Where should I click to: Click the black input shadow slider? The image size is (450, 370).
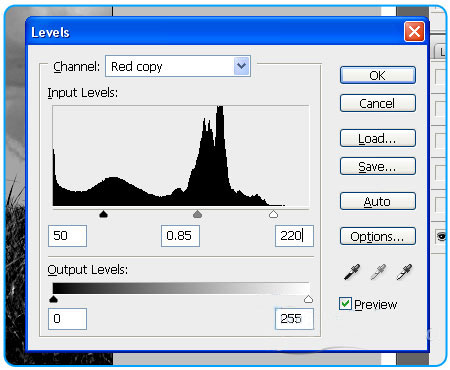coord(104,214)
